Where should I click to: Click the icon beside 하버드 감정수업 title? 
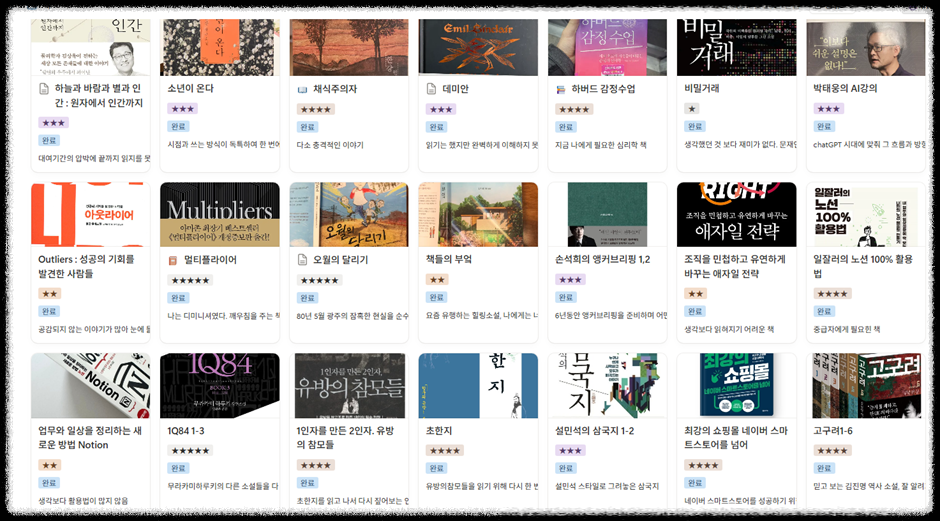tap(561, 89)
